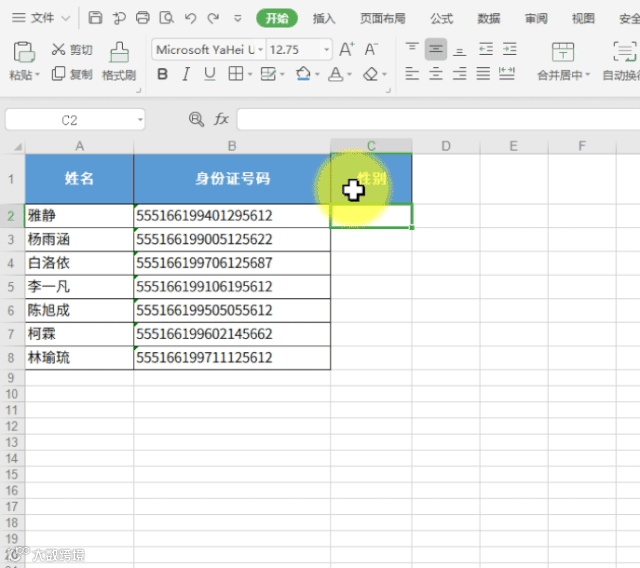The image size is (640, 568).
Task: Open the font name dropdown
Action: [x=260, y=50]
